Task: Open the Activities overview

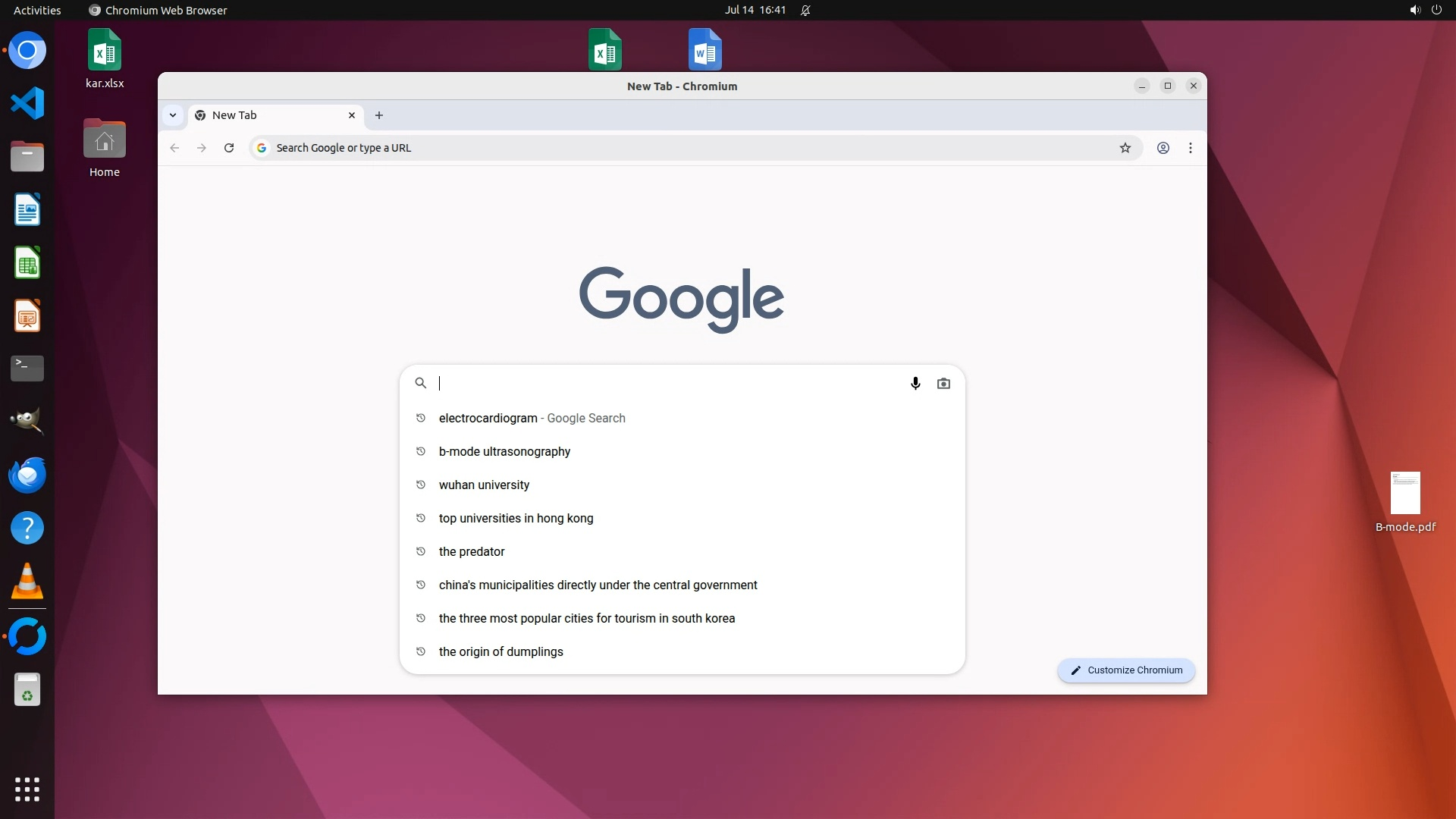Action: point(37,10)
